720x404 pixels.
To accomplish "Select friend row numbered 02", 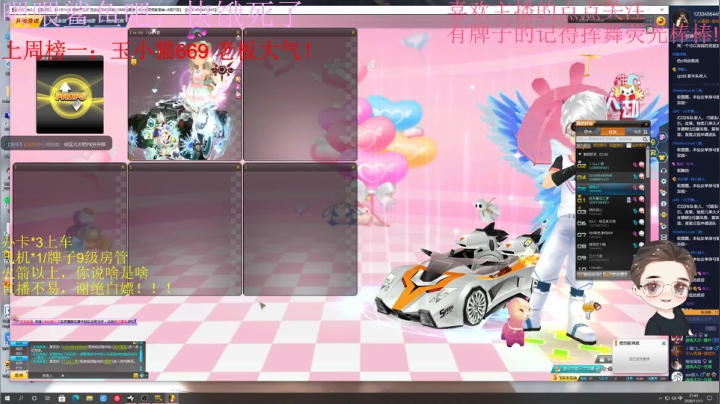I will [611, 165].
